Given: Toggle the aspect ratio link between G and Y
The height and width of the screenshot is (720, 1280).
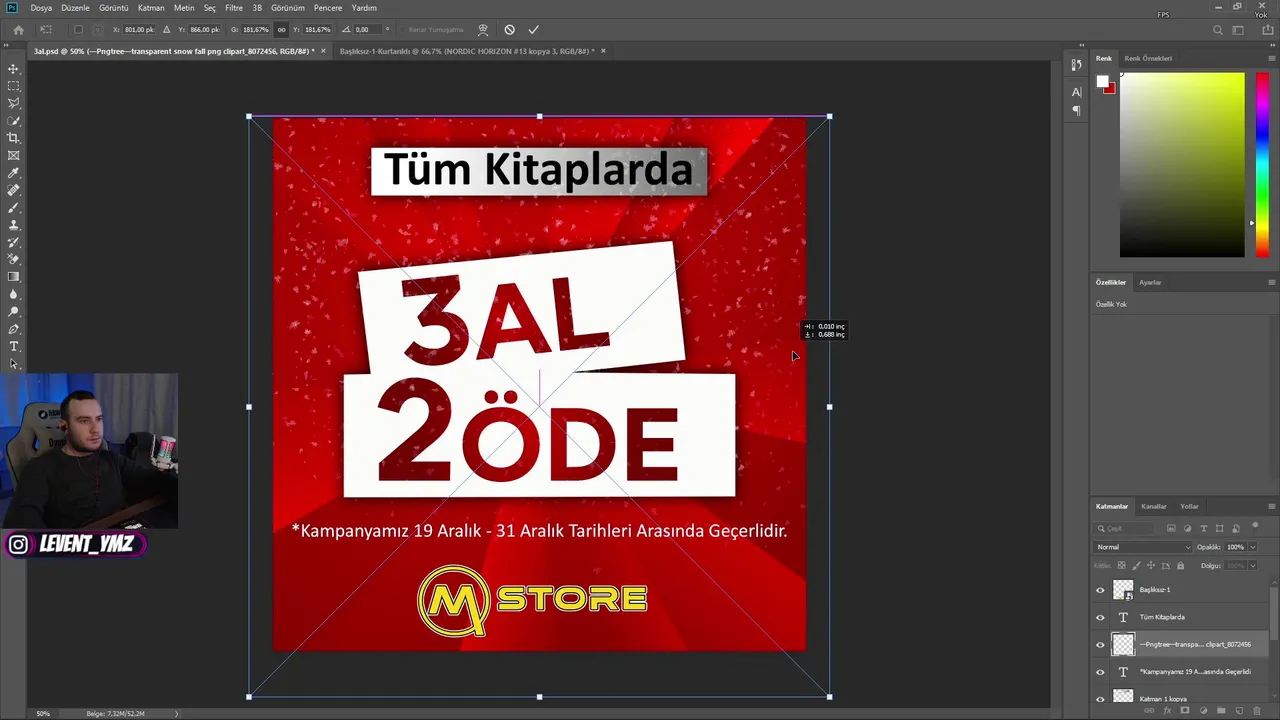Looking at the screenshot, I should tap(281, 30).
